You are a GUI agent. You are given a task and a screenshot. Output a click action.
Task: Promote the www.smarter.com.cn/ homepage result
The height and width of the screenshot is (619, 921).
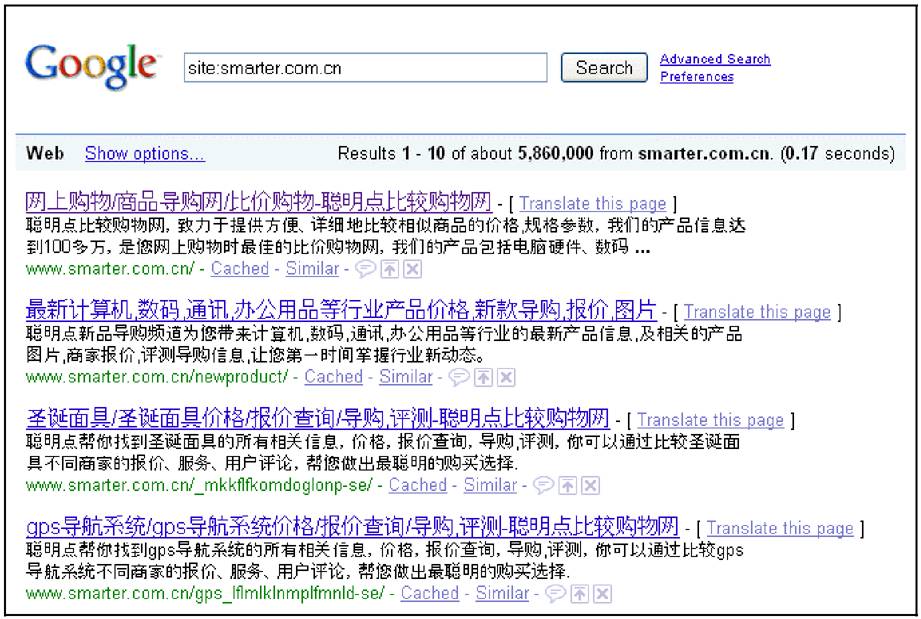pos(389,269)
